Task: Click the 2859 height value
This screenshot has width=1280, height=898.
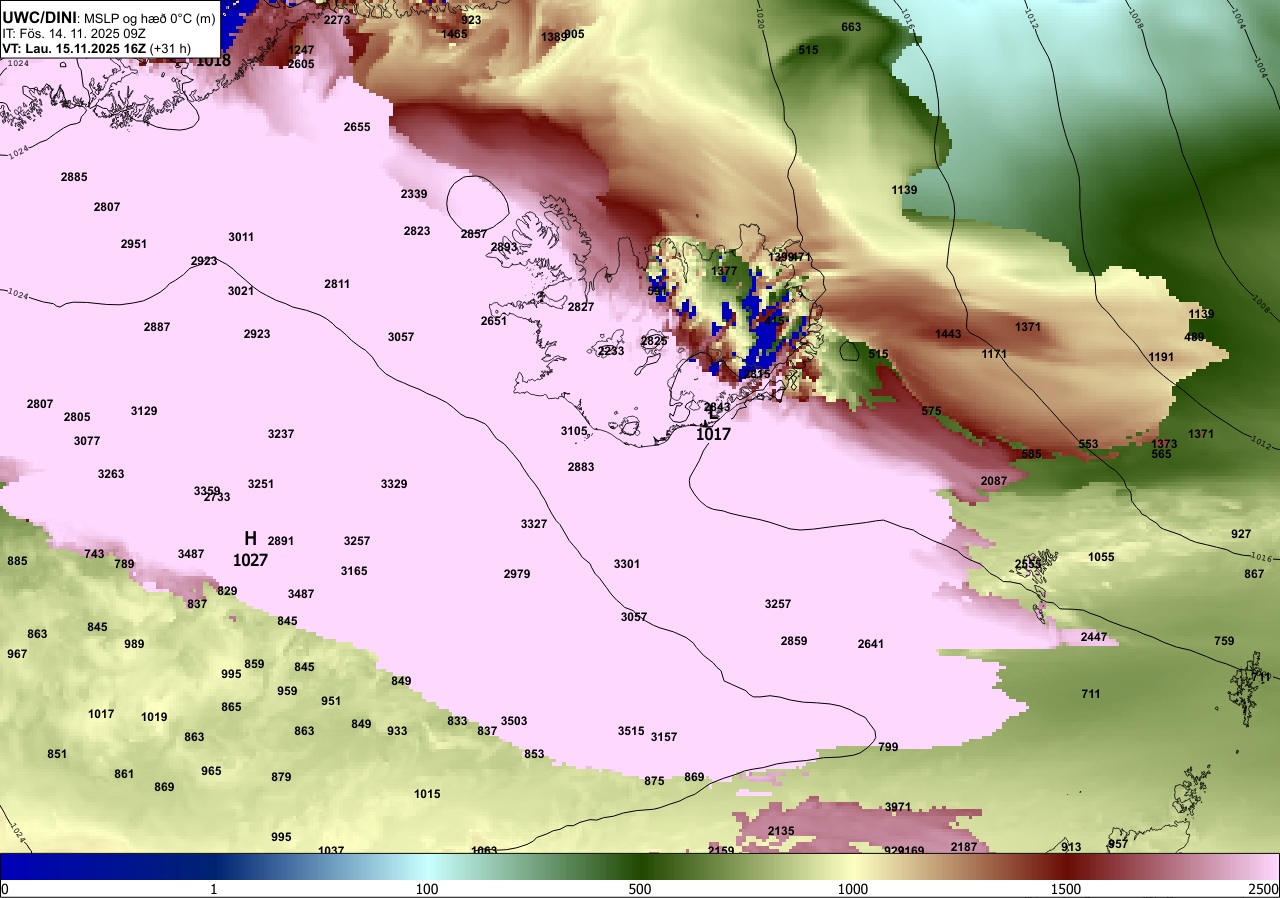Action: point(794,641)
